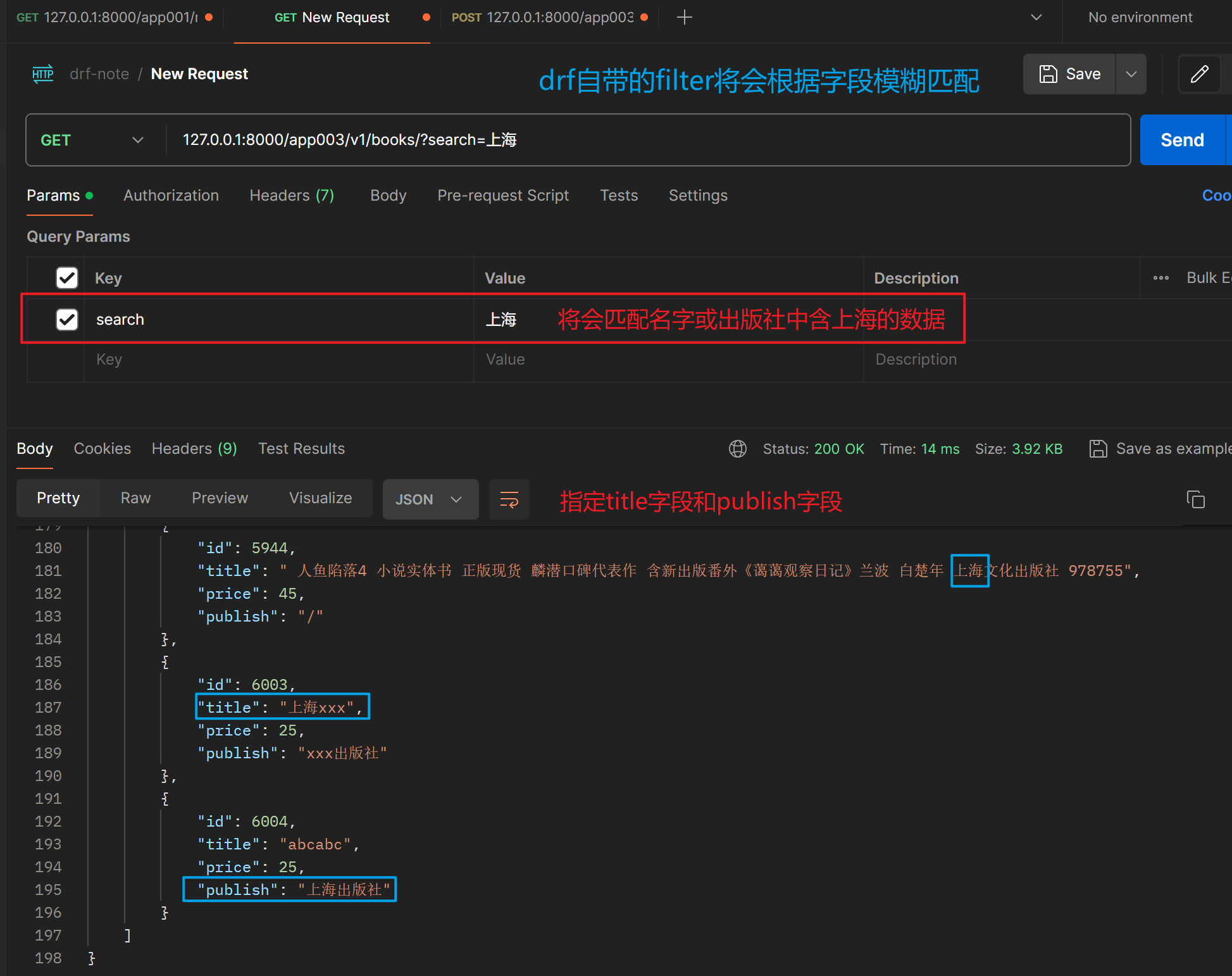This screenshot has height=976, width=1232.
Task: Click the New Request title text
Action: (x=199, y=74)
